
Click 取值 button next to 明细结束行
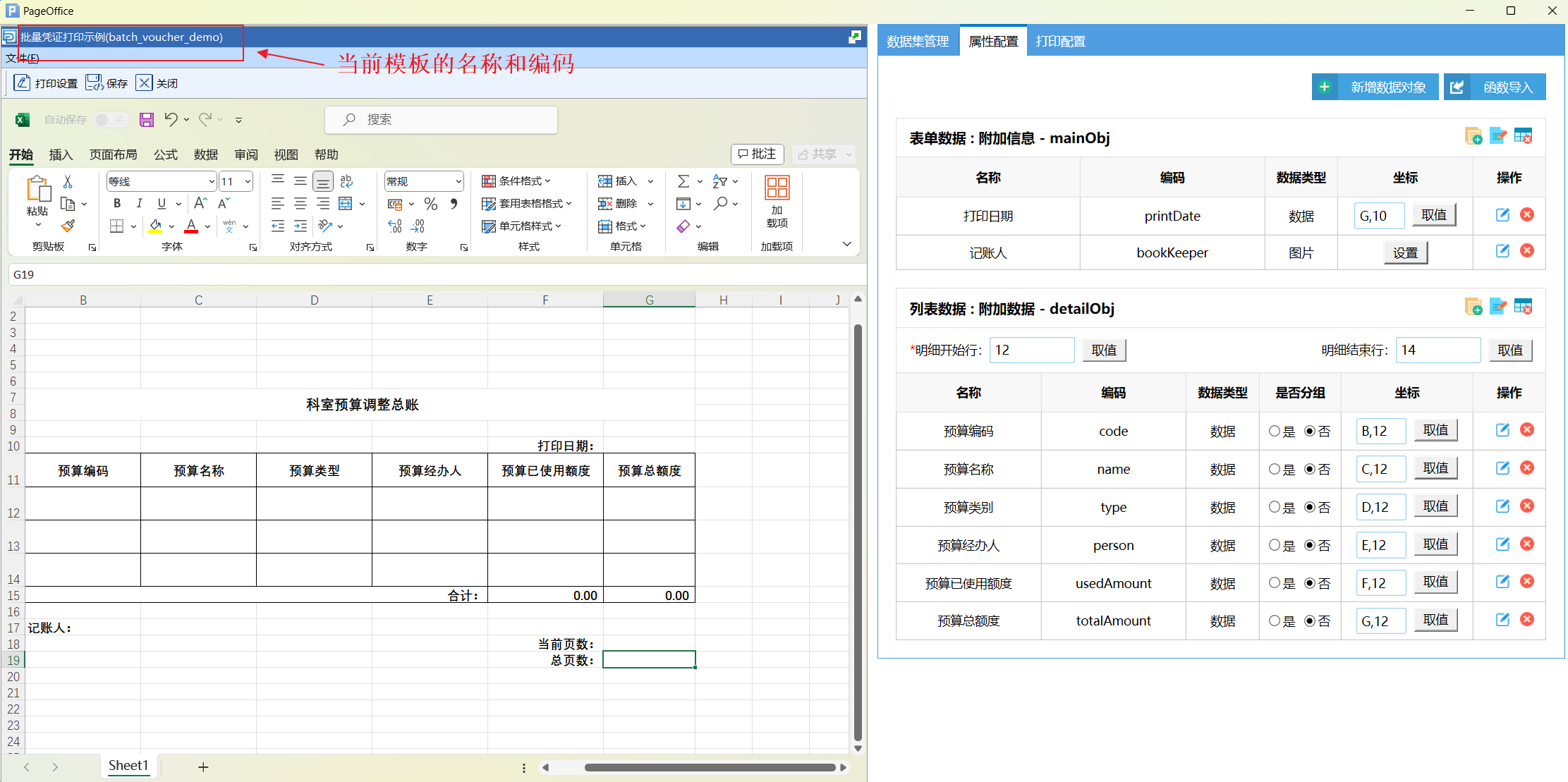point(1510,350)
